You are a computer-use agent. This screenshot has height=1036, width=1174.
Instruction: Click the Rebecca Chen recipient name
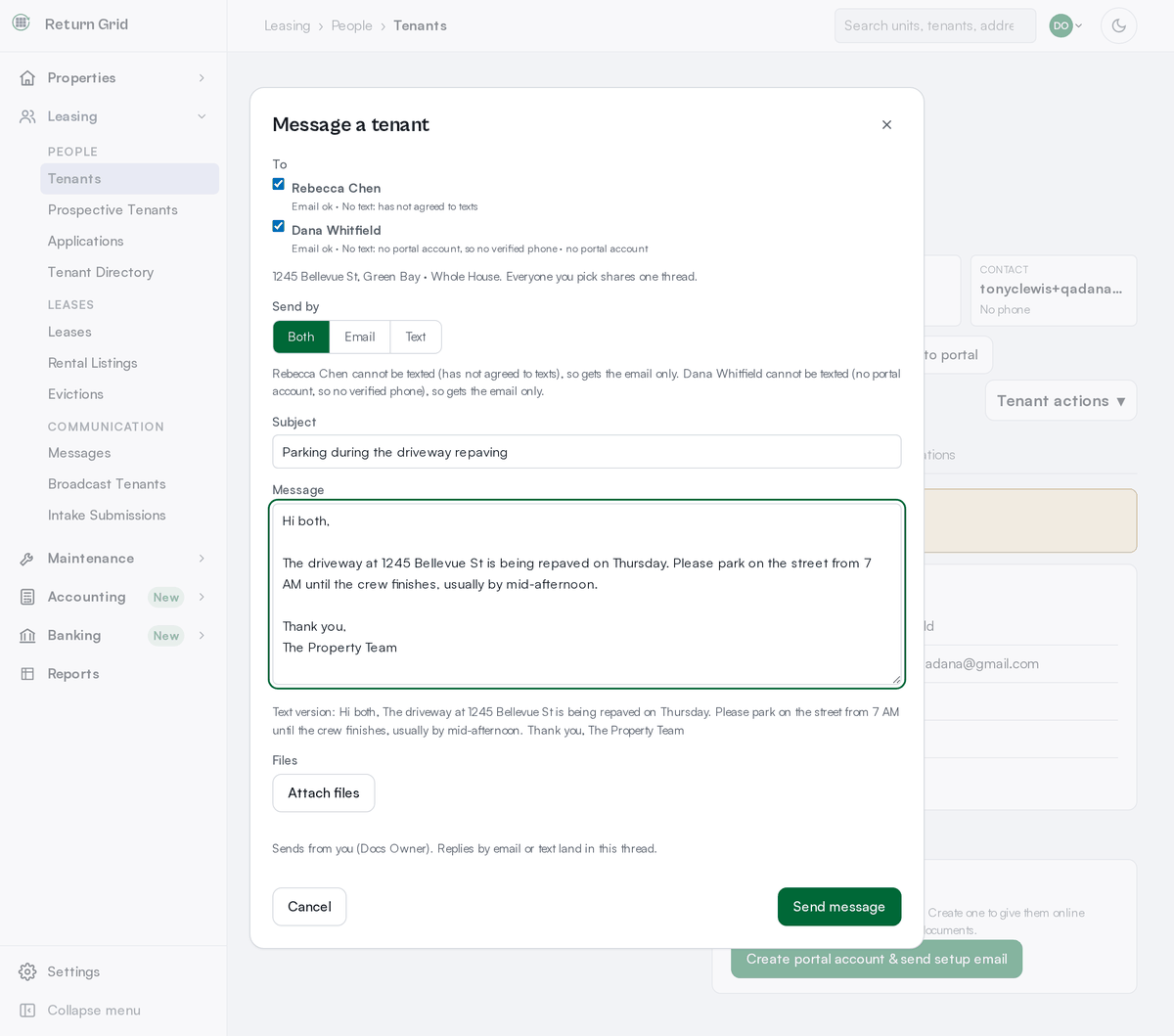pyautogui.click(x=337, y=188)
